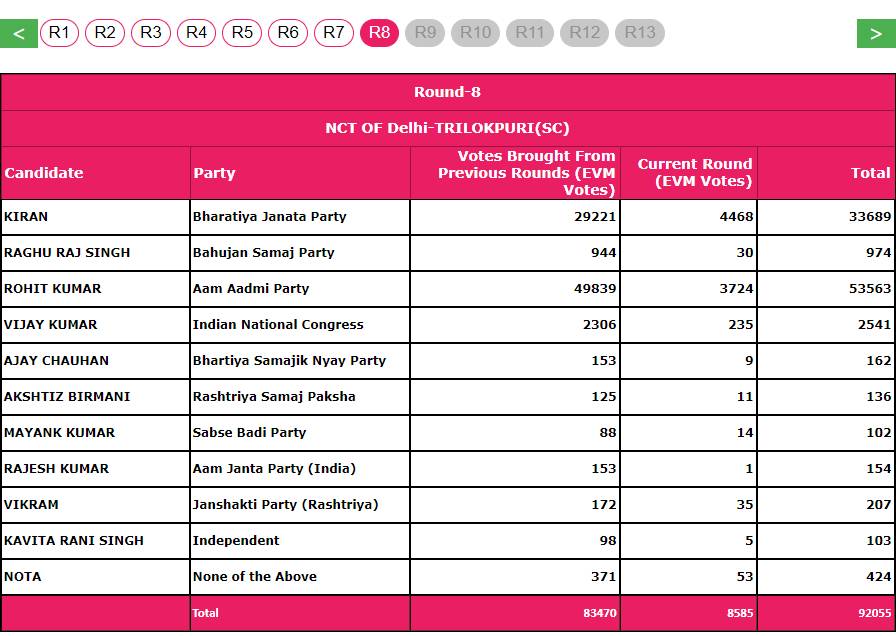Click the greyed-out R9 round tab
The width and height of the screenshot is (896, 636).
425,33
